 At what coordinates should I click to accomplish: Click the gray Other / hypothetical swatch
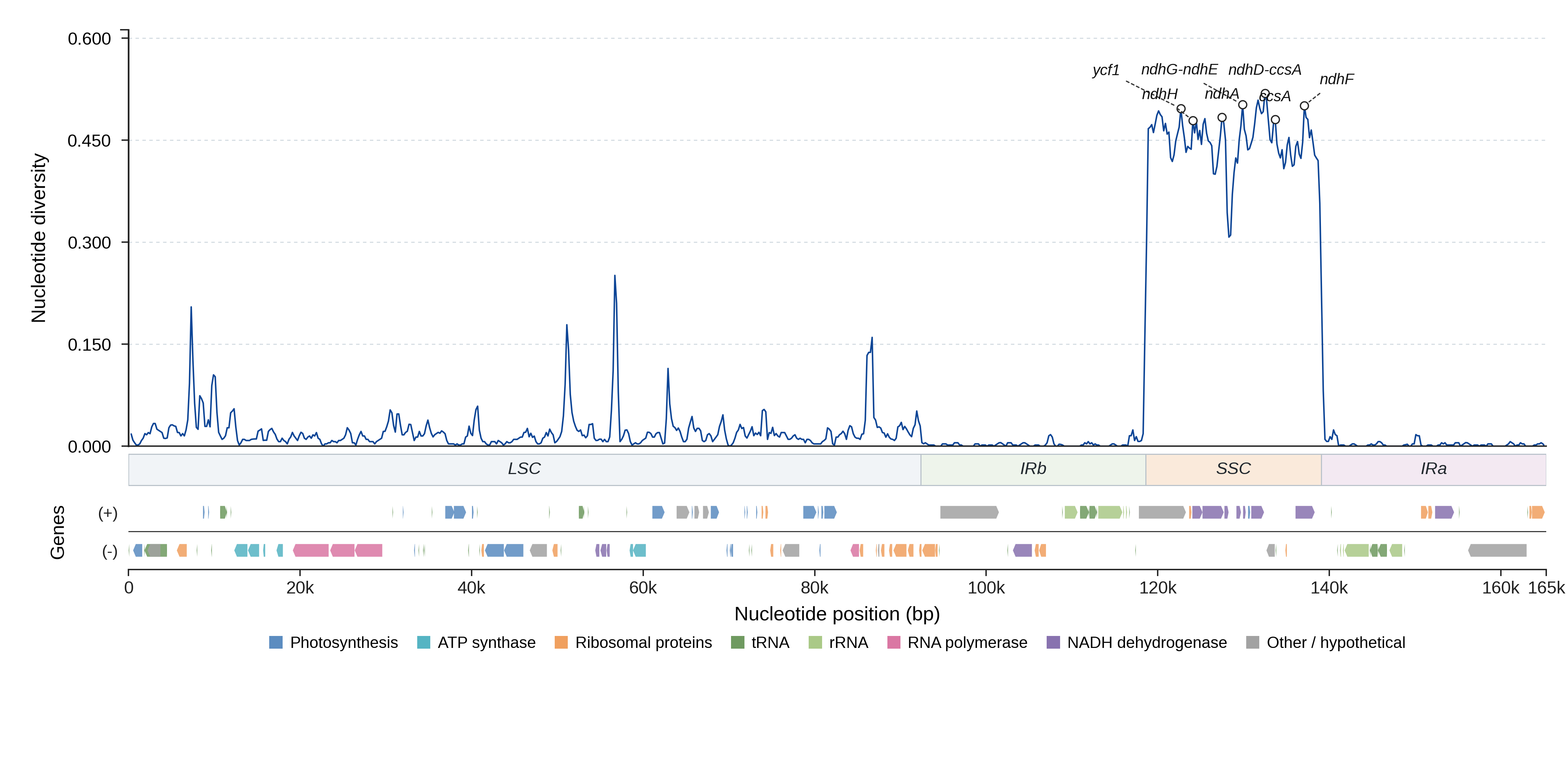coord(1253,642)
